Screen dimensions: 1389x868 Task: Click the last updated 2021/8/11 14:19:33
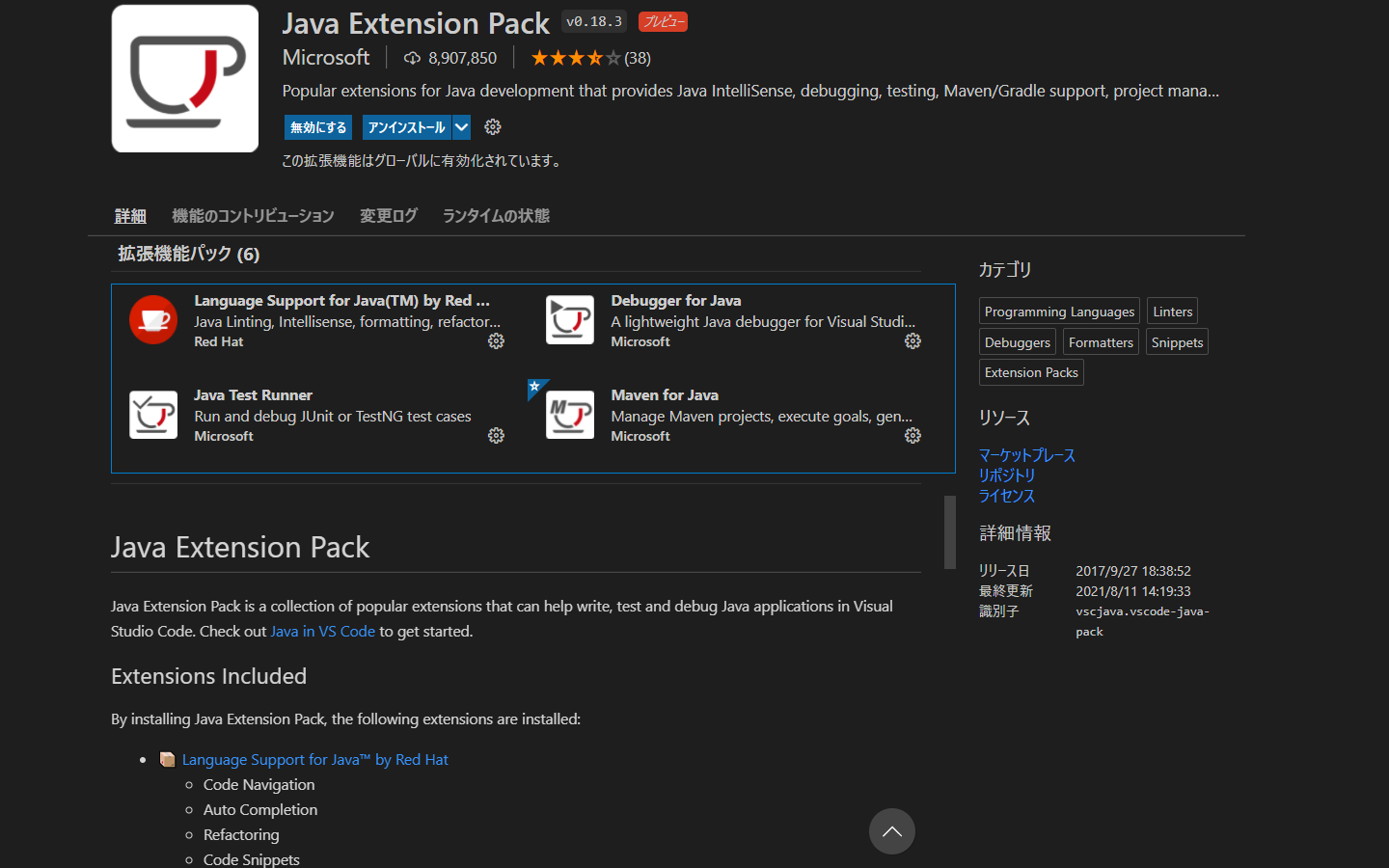(1133, 591)
